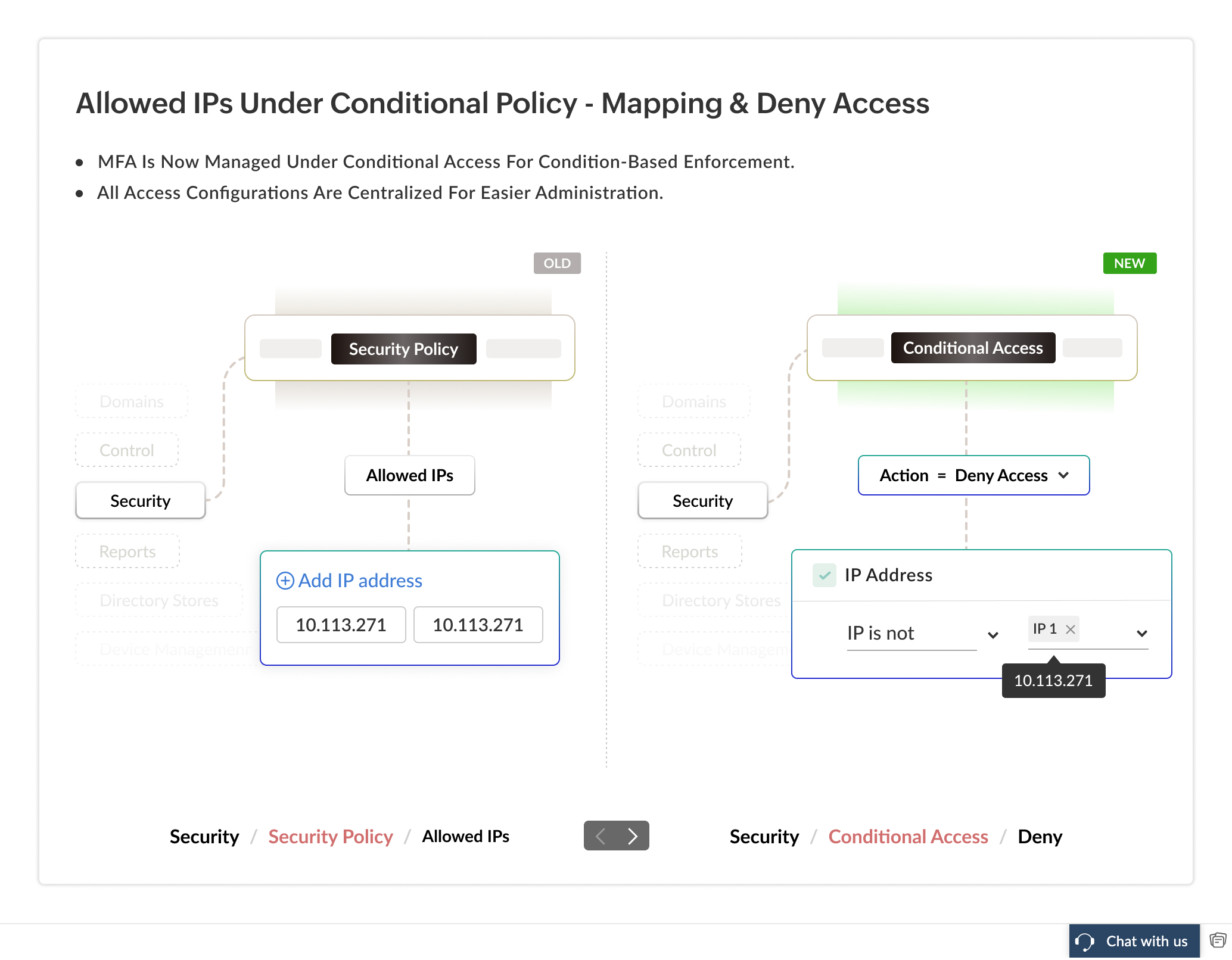The image size is (1232, 960).
Task: Remove the IP 1 tag with X
Action: [1071, 629]
